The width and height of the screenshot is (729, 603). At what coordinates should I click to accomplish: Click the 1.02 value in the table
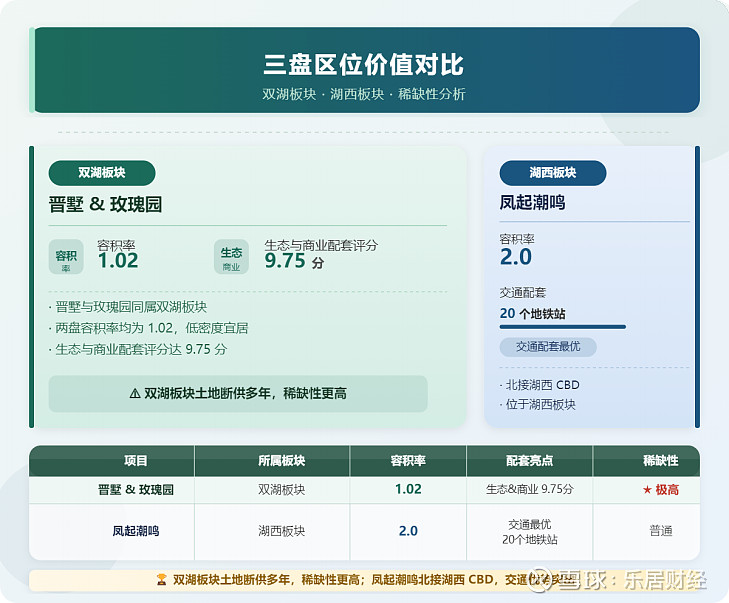[x=408, y=489]
